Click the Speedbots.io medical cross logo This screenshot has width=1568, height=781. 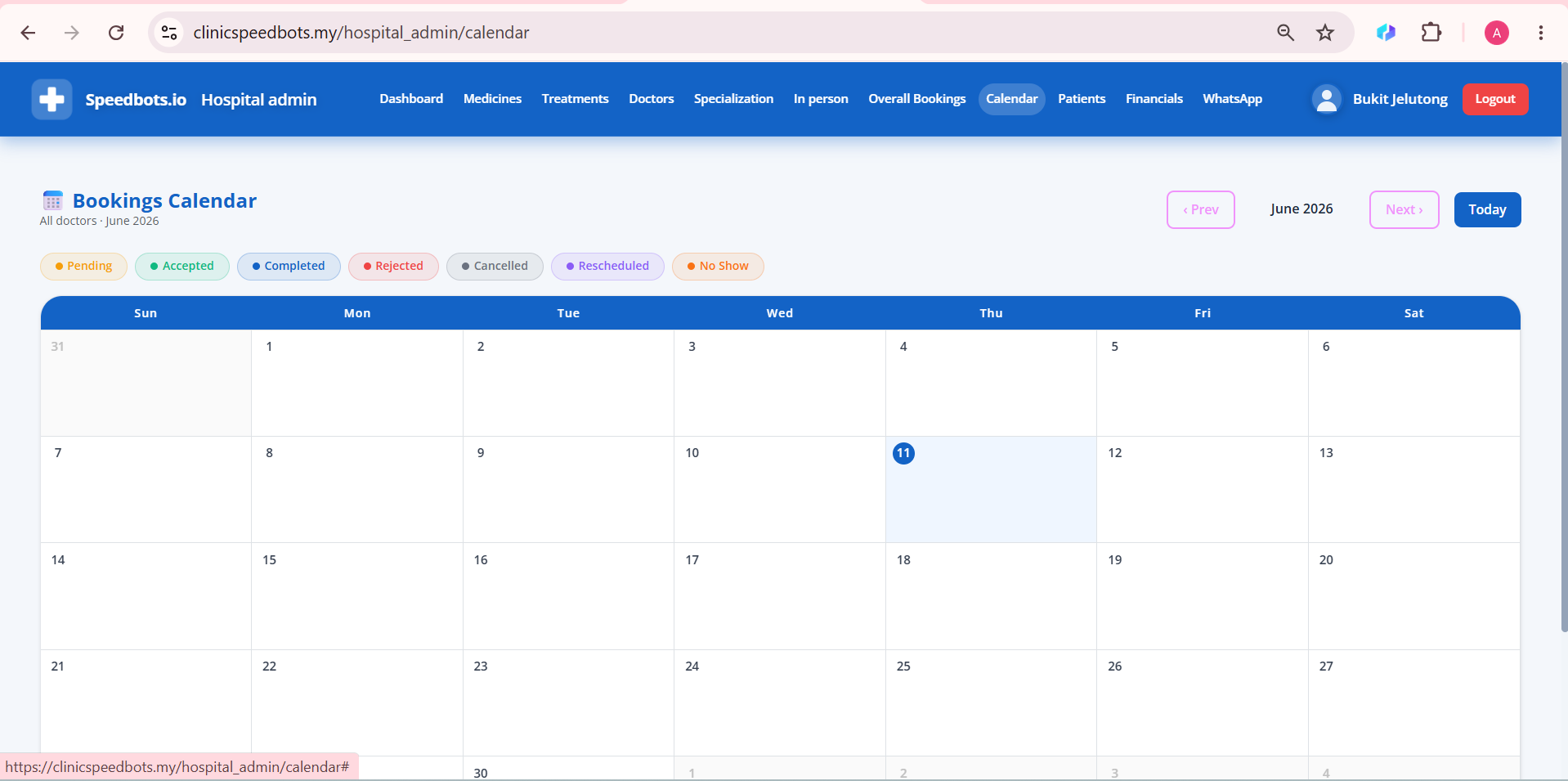coord(52,100)
